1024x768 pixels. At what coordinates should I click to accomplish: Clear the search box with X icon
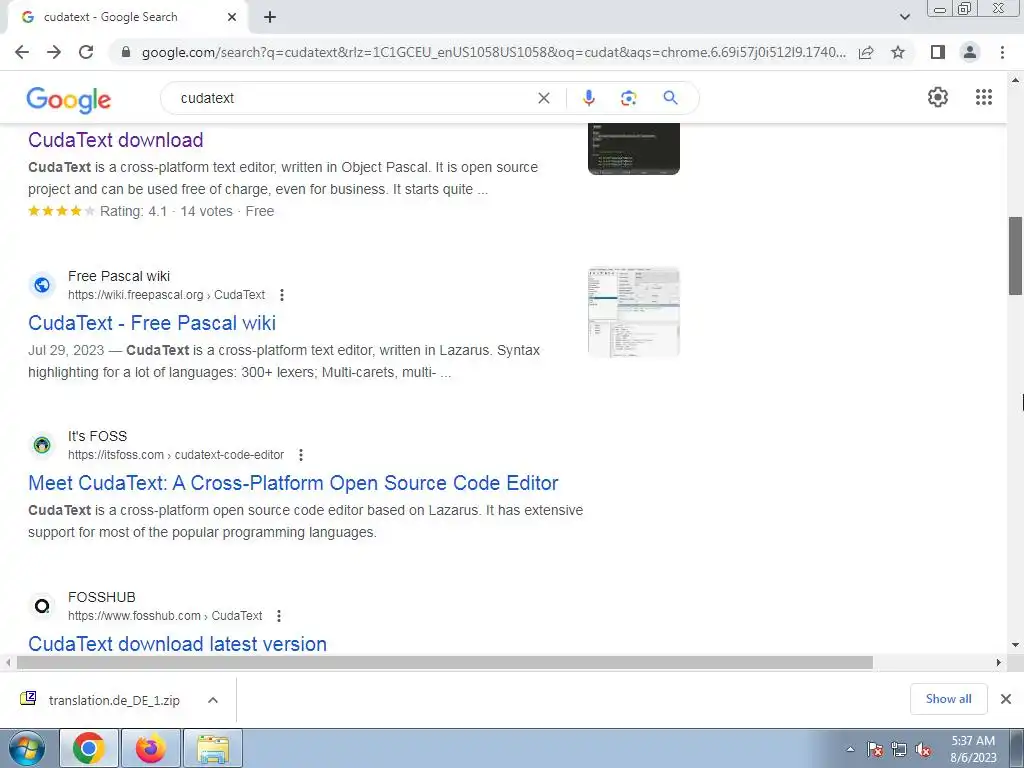543,98
